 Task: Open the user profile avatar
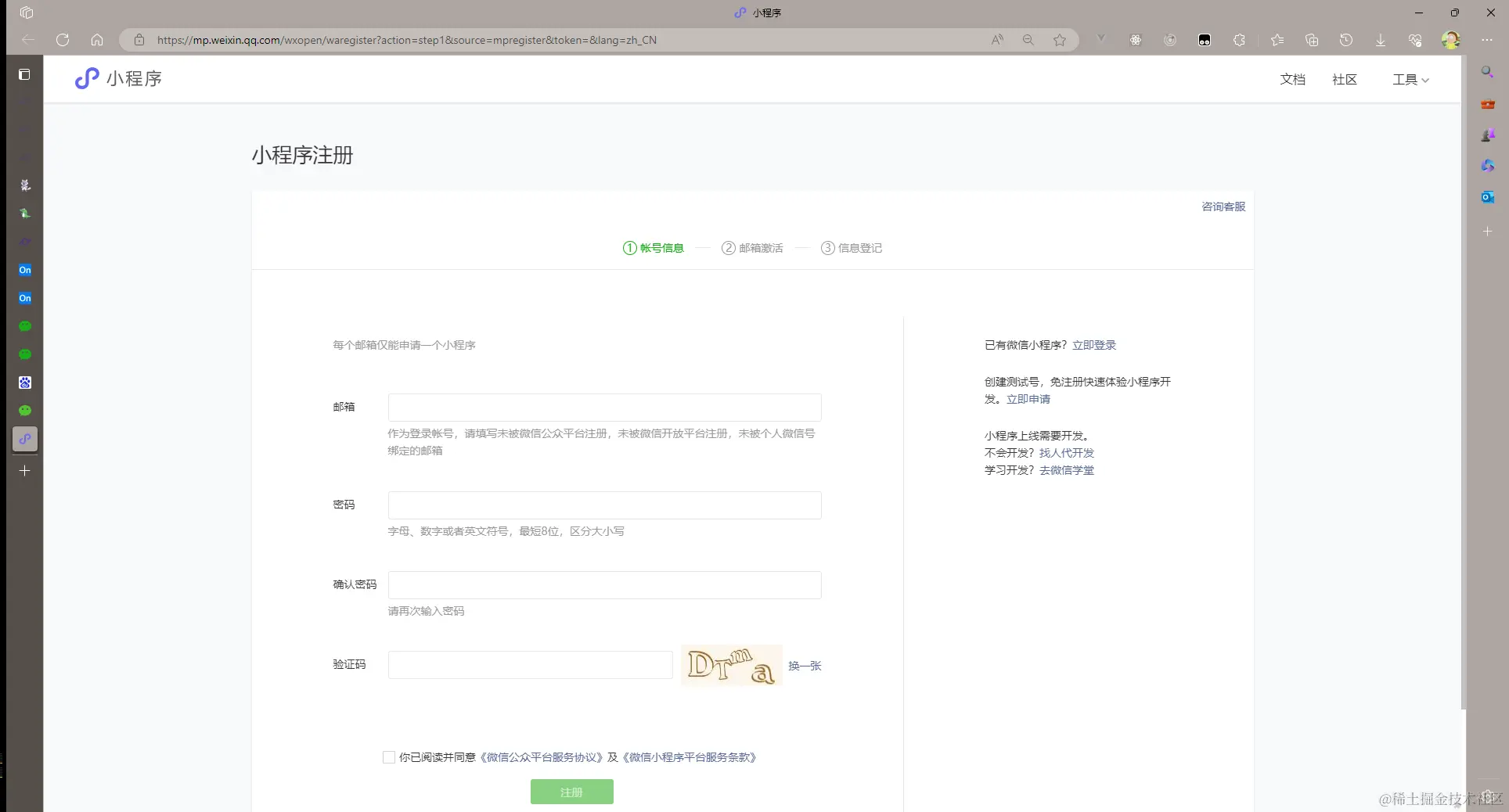1451,40
